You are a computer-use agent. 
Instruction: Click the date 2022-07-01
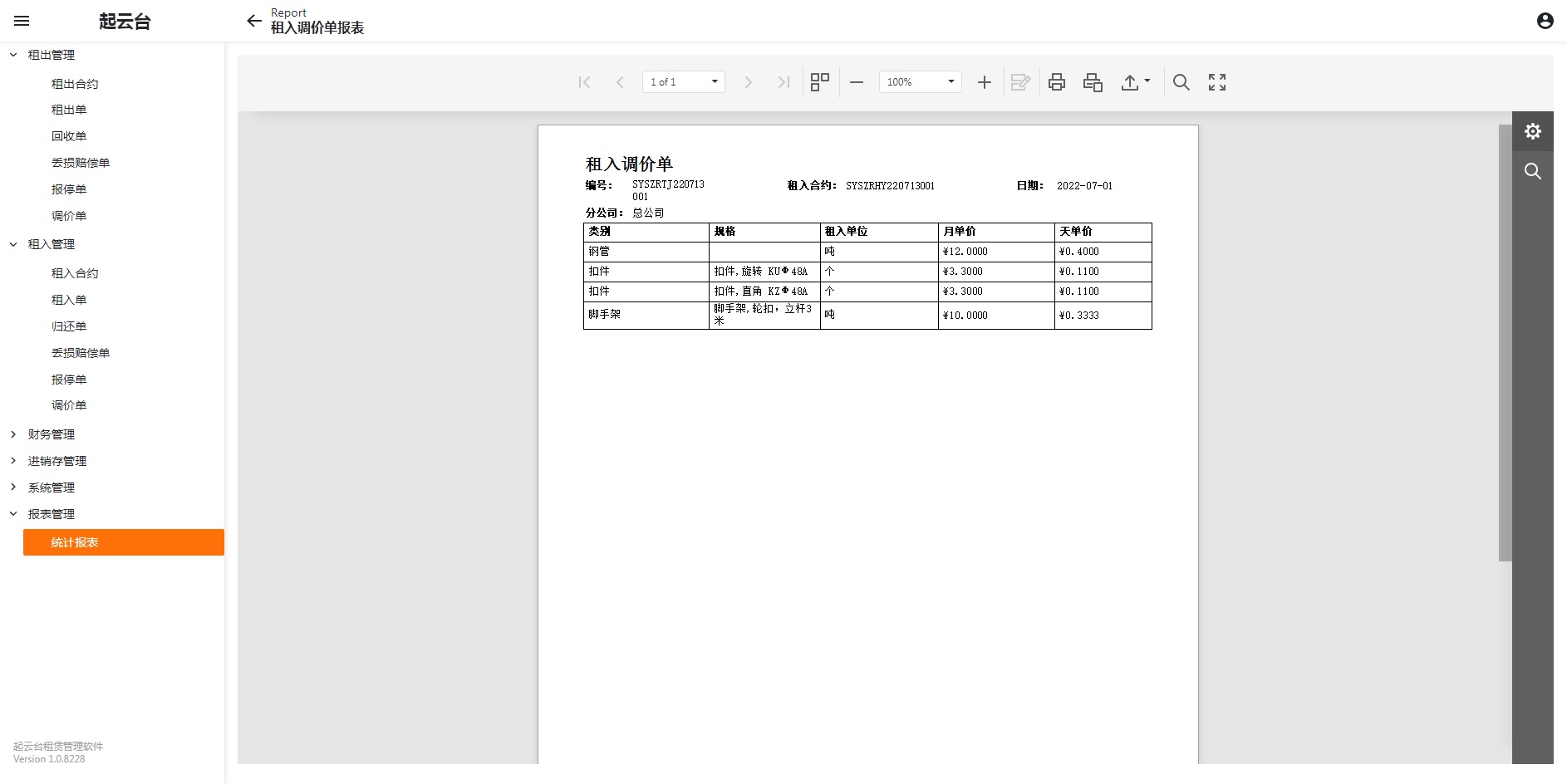1084,186
